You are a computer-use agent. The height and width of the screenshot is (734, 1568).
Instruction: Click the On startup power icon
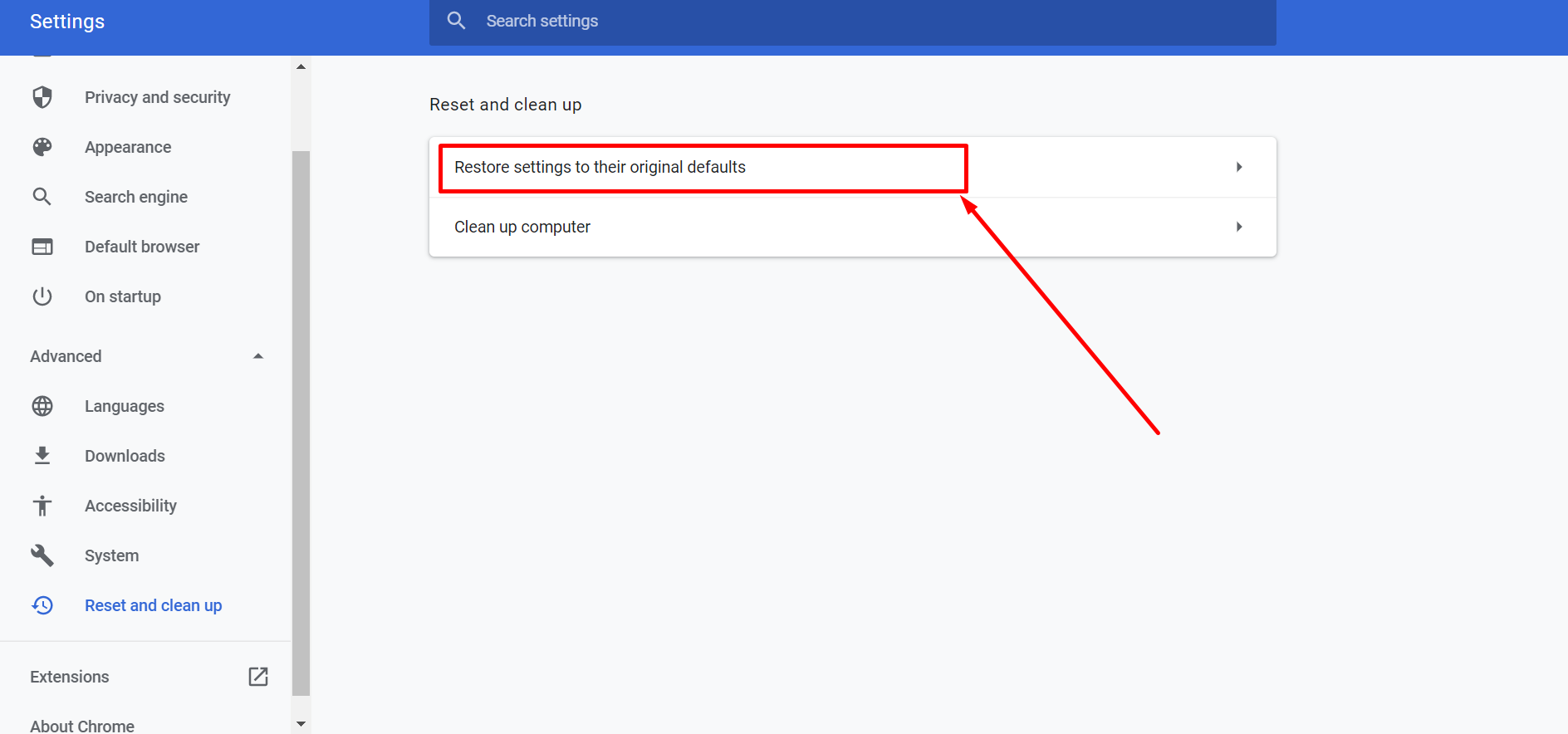pyautogui.click(x=42, y=296)
